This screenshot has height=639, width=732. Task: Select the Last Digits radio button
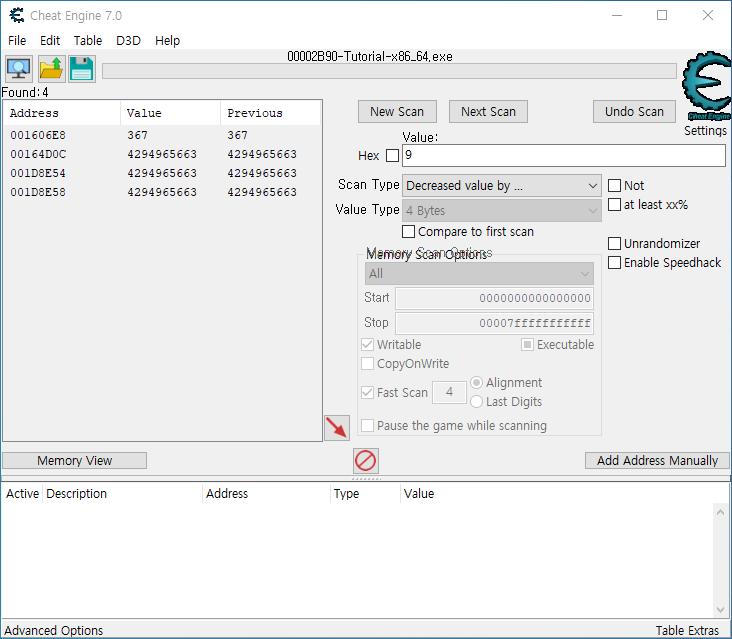coord(476,402)
